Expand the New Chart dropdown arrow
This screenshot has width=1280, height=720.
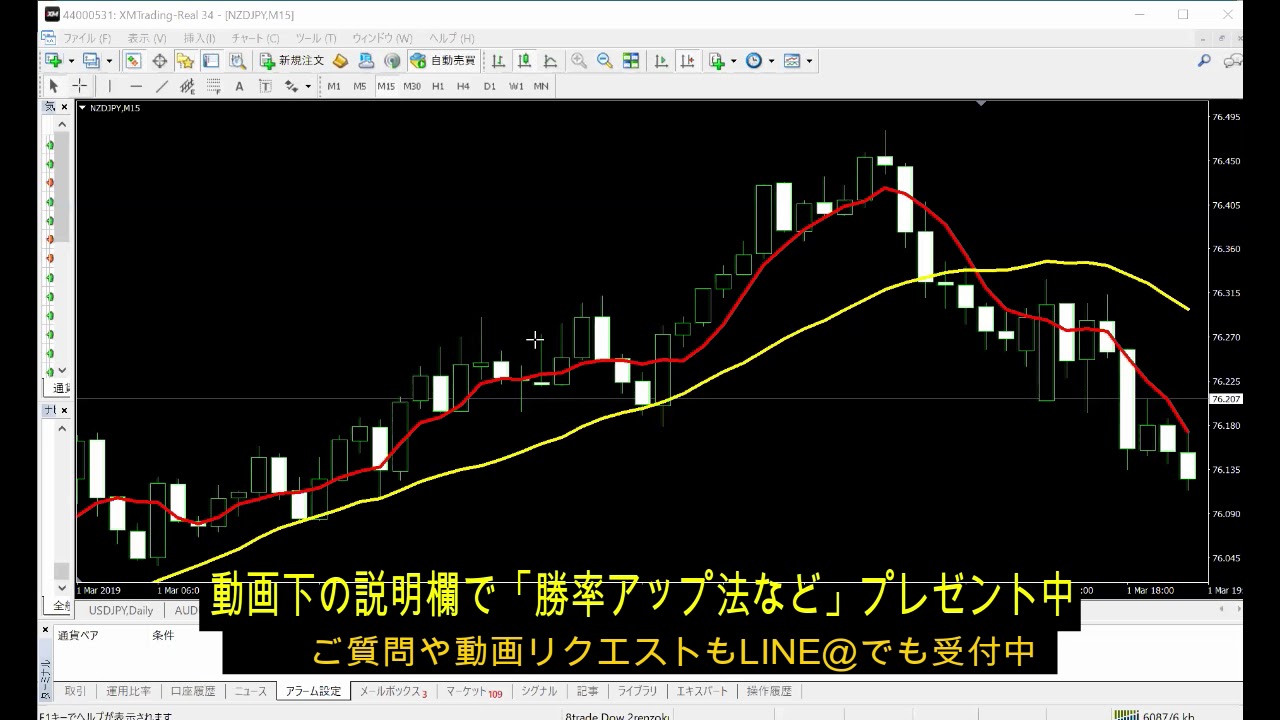(71, 61)
